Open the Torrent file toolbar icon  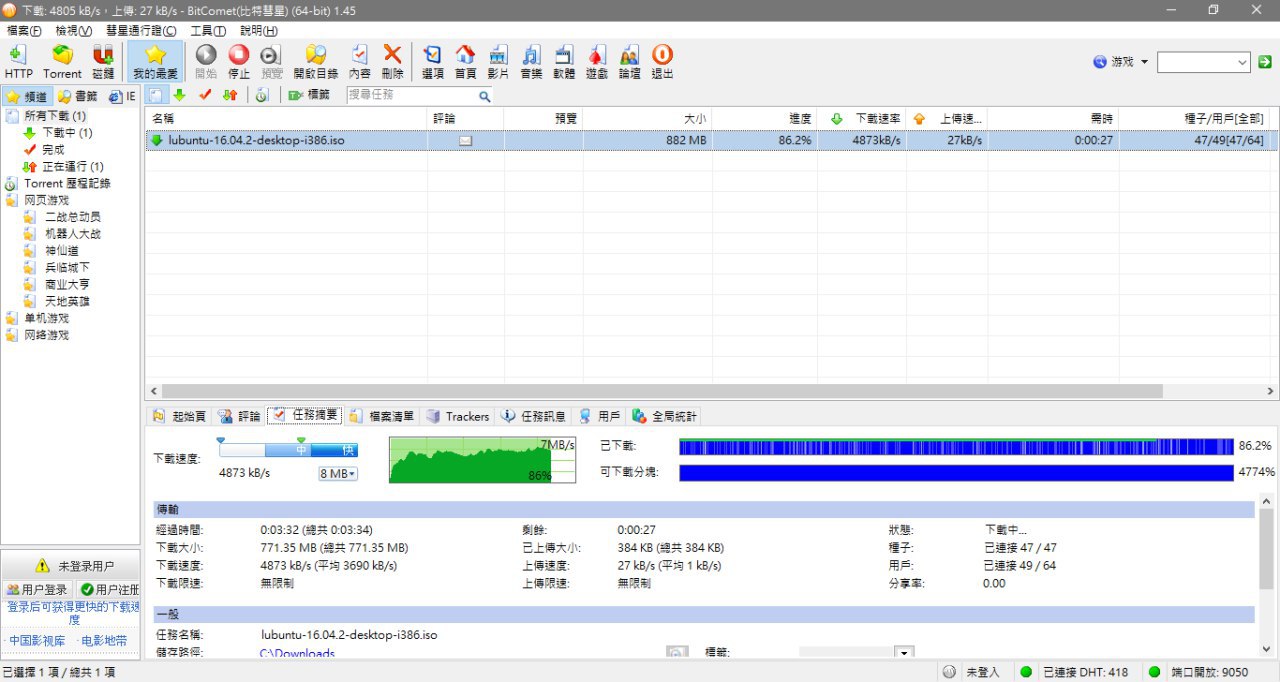tap(62, 61)
